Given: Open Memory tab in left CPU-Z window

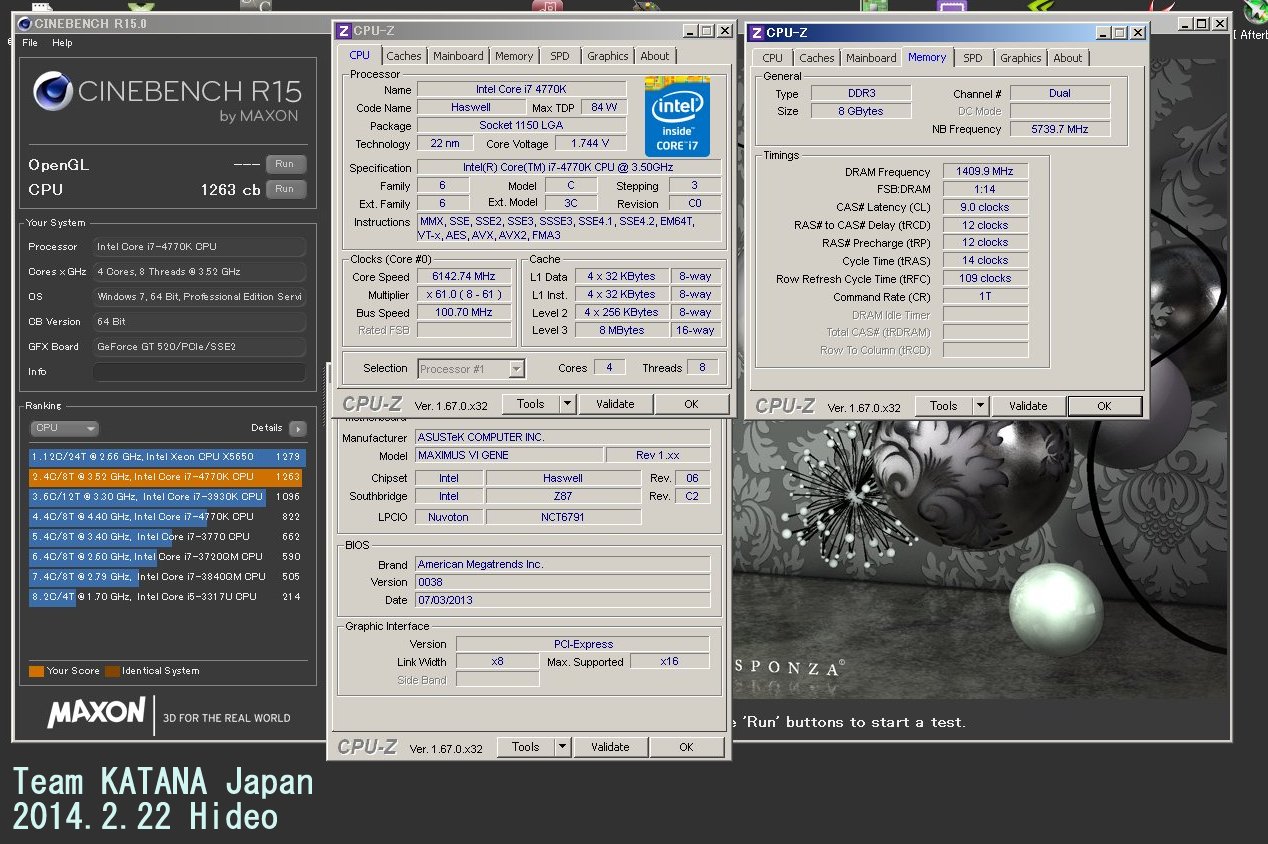Looking at the screenshot, I should 514,57.
